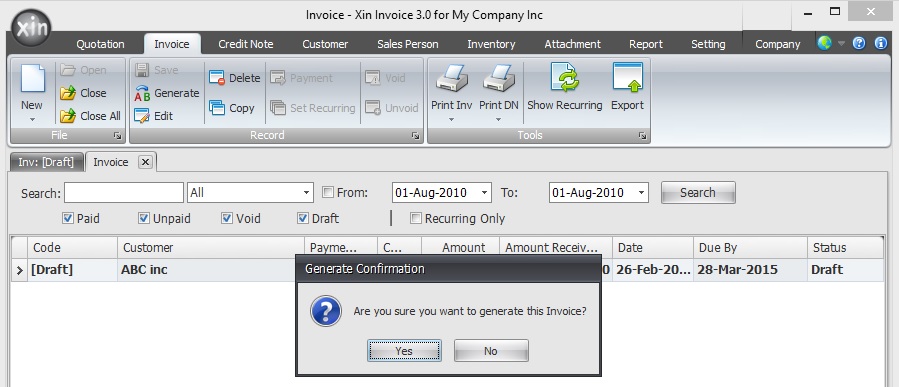Click the Close record button in File group

pos(84,93)
